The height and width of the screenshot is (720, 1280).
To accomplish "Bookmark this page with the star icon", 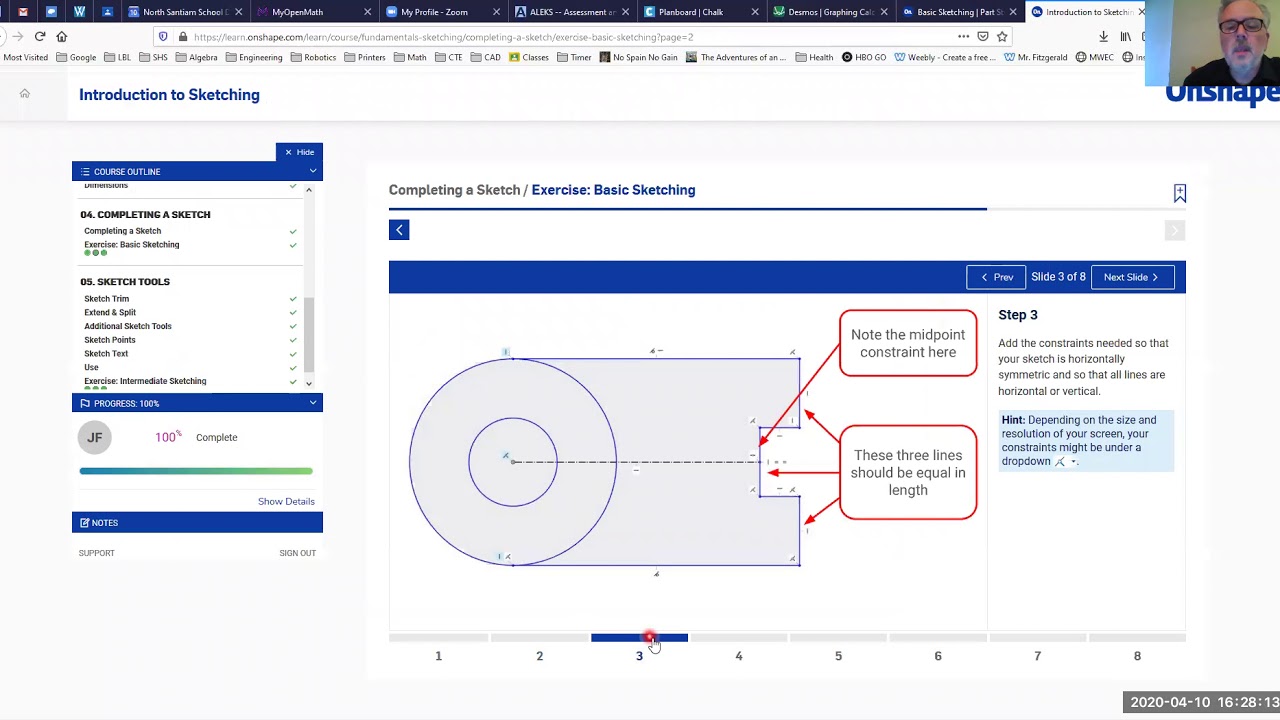I will [x=1002, y=37].
